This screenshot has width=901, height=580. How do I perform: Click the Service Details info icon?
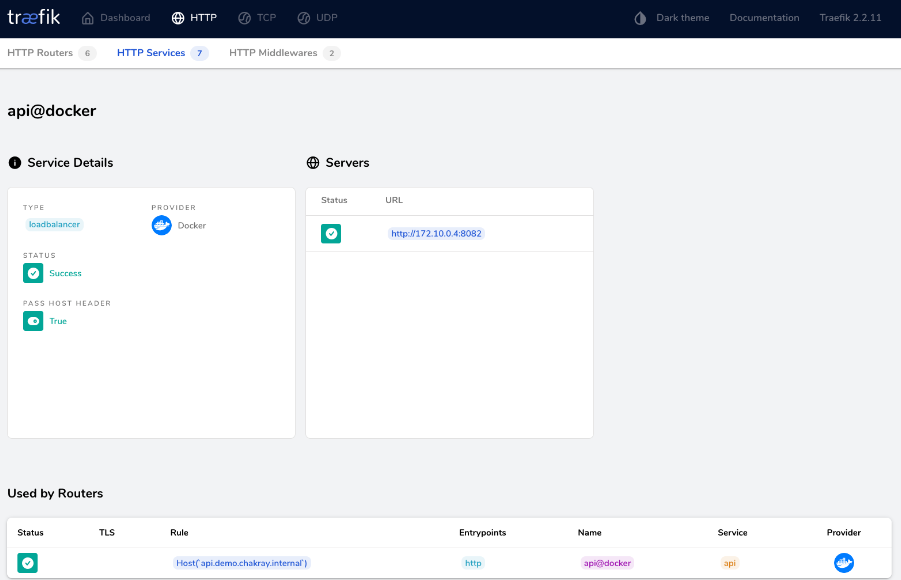[14, 162]
